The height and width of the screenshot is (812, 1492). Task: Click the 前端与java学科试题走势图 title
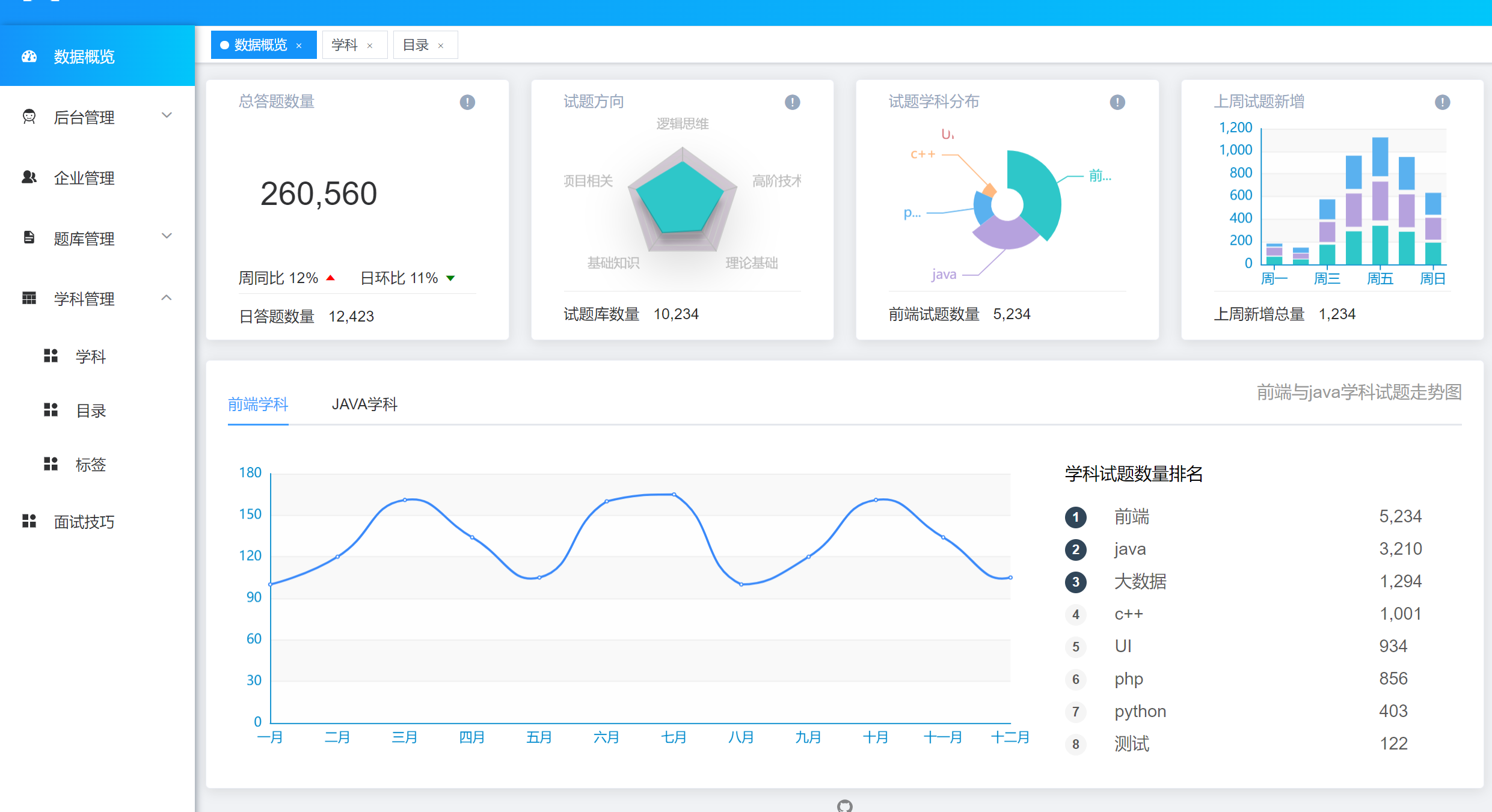pos(1359,392)
